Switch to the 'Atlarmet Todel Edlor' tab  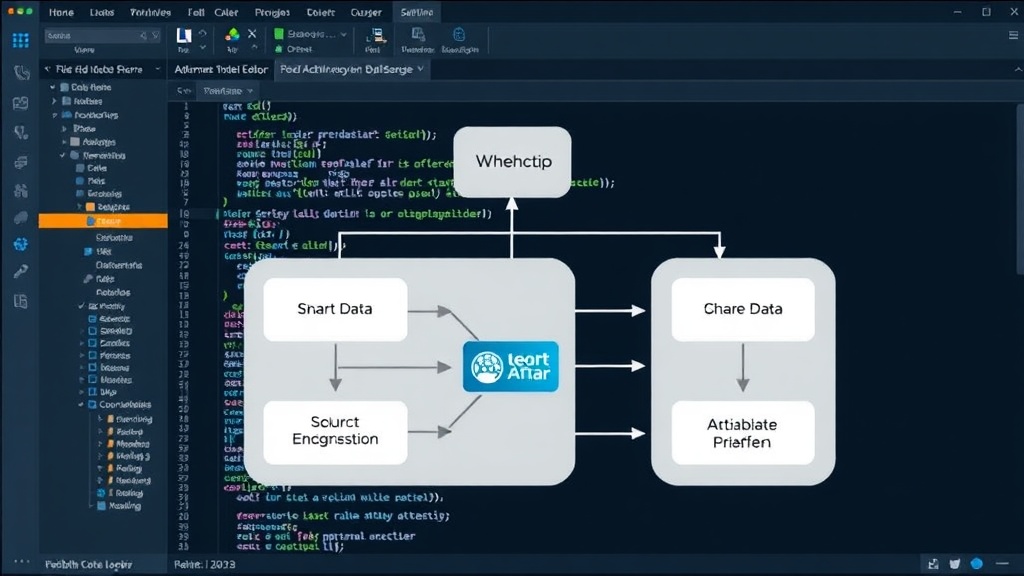click(x=221, y=69)
